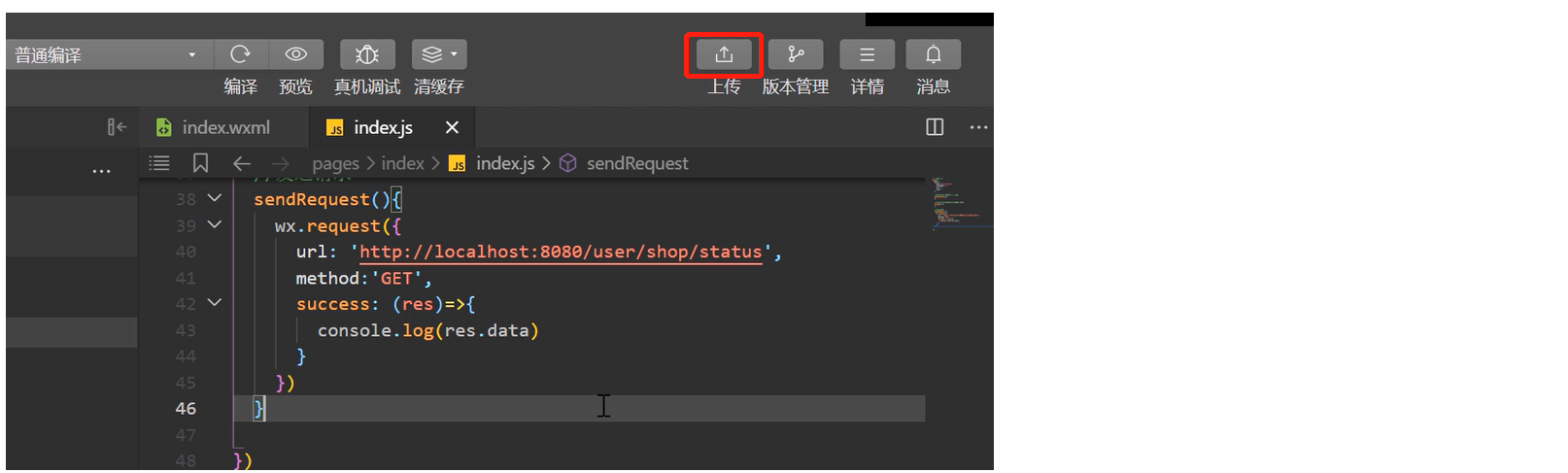Viewport: 1568px width, 473px height.
Task: Click the upload icon button
Action: [x=724, y=54]
